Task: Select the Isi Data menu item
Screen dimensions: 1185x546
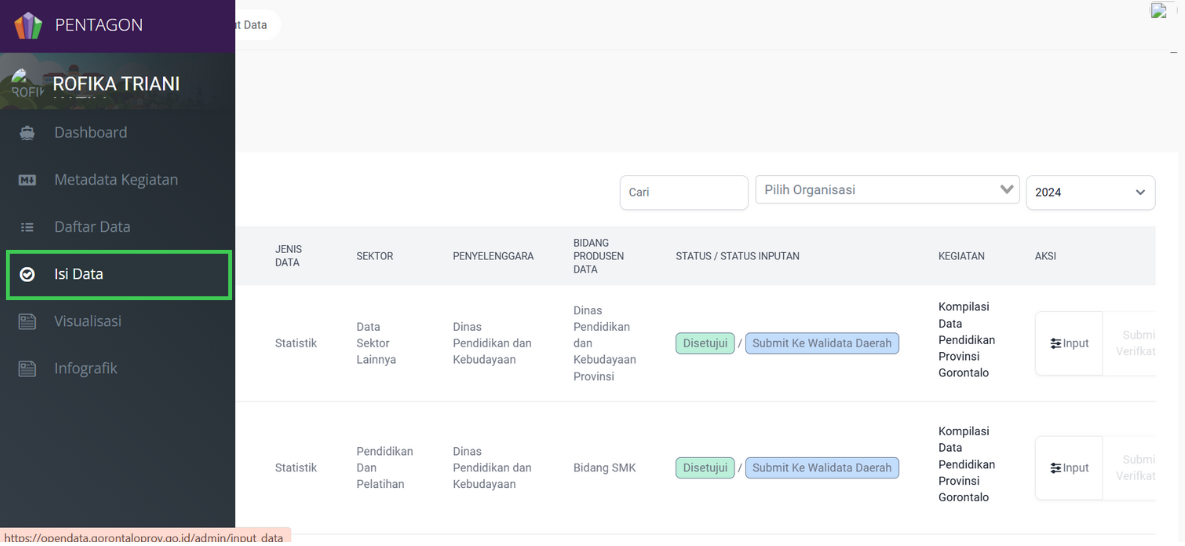Action: coord(117,275)
